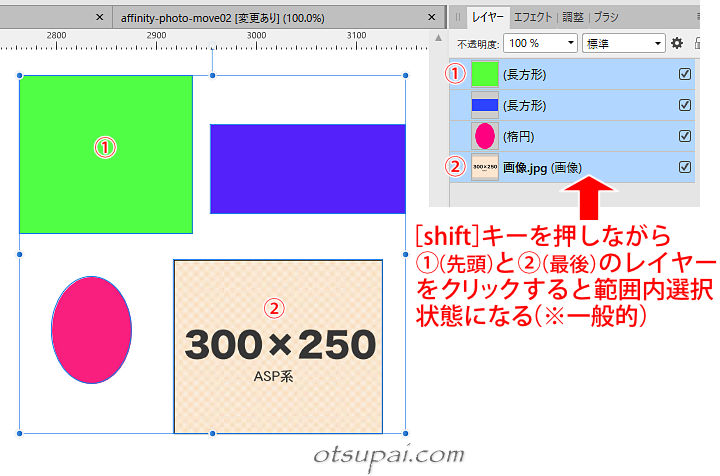Click the 300×250 image on canvas
720x476 pixels.
278,345
